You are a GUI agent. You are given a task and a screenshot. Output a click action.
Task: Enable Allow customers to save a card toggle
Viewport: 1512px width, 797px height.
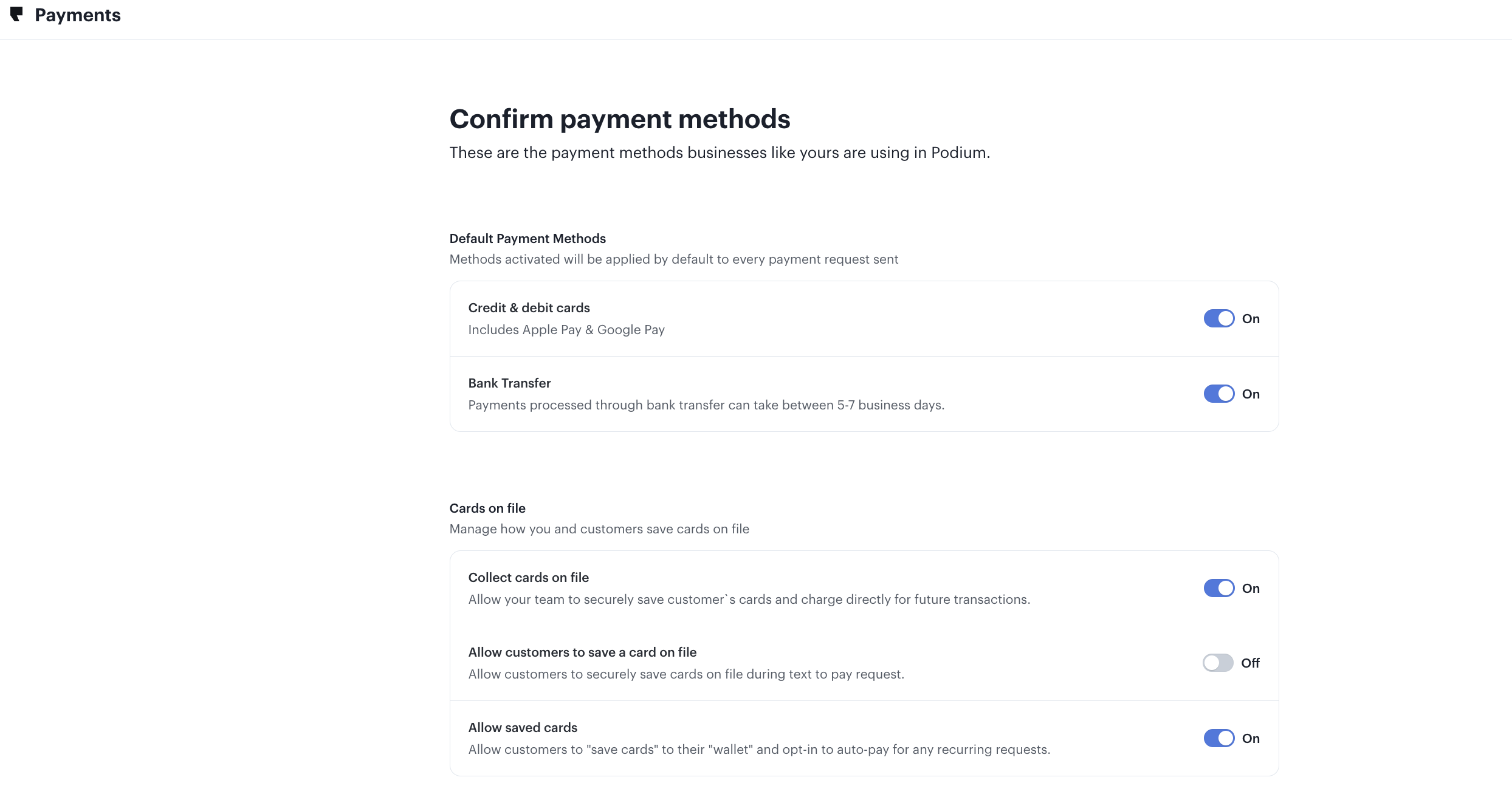pos(1218,663)
